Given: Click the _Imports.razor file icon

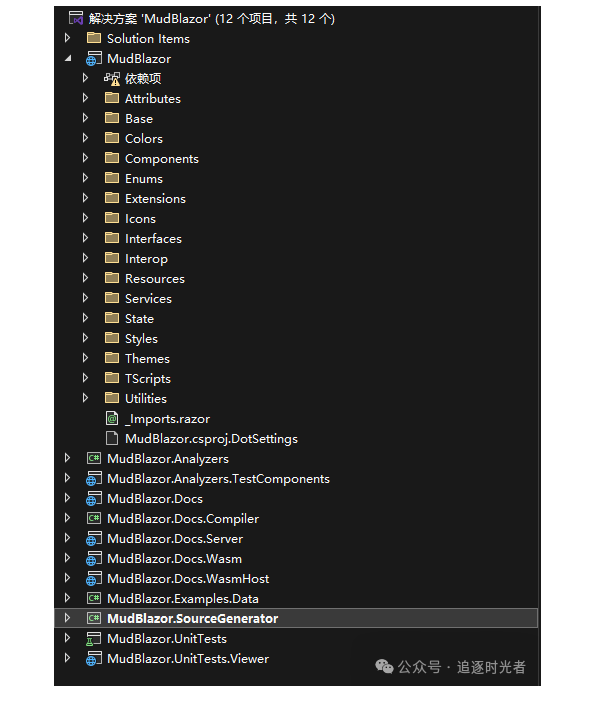Looking at the screenshot, I should pyautogui.click(x=112, y=418).
